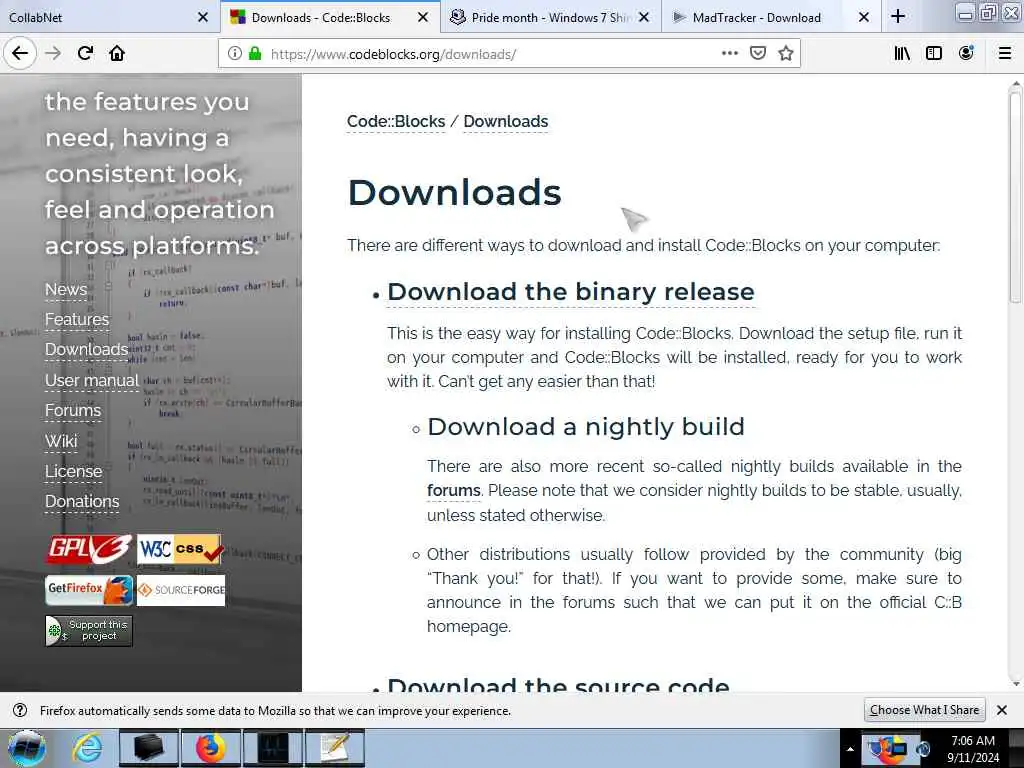Click the green padlock security icon
Screen dimensions: 1024x768
pyautogui.click(x=255, y=53)
